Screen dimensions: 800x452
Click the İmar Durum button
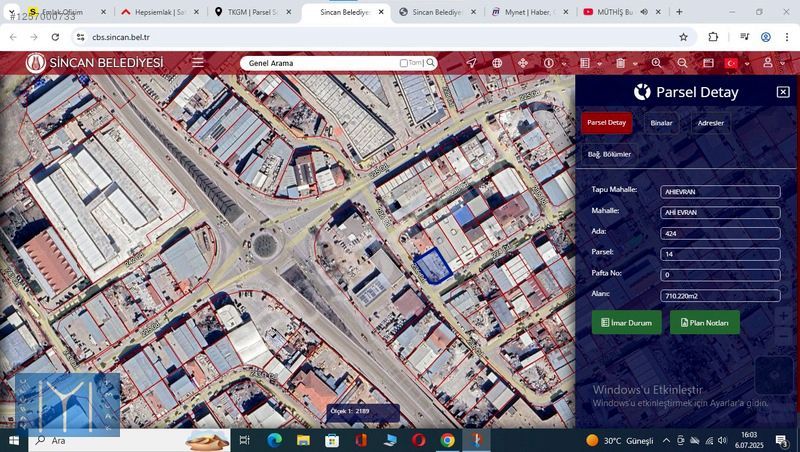[x=626, y=323]
